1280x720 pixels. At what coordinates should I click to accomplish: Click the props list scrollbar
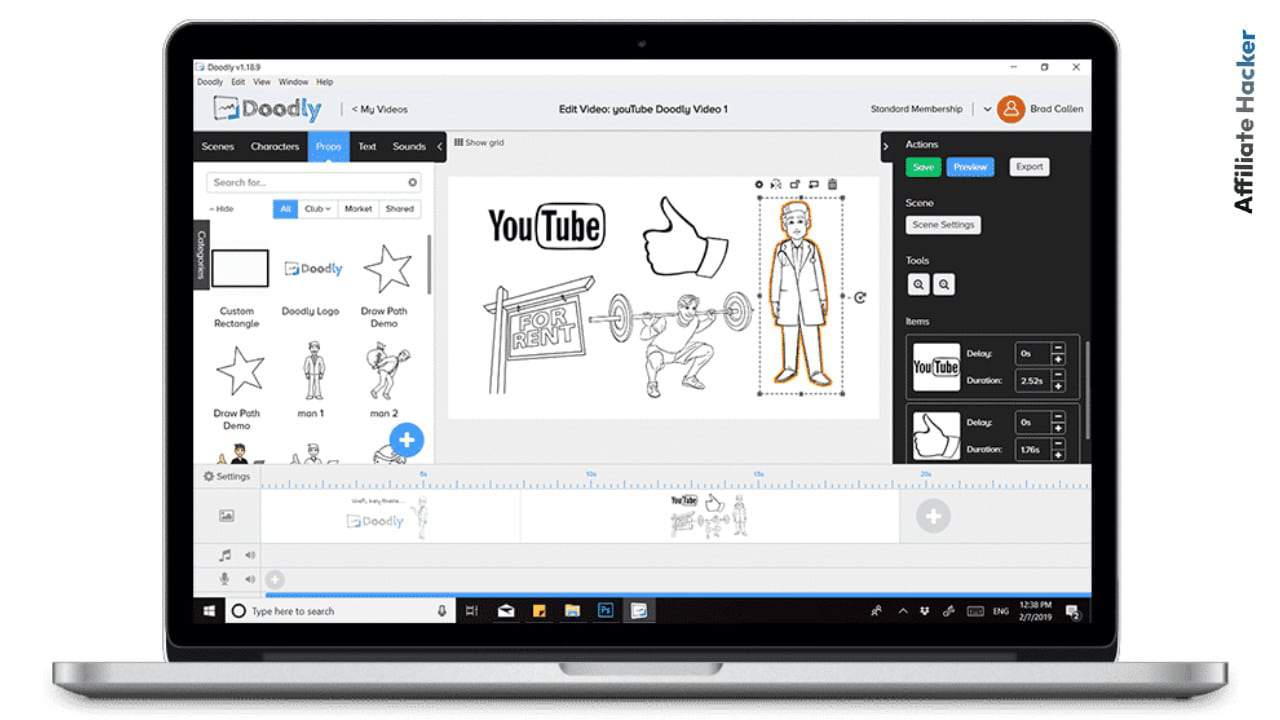tap(429, 265)
